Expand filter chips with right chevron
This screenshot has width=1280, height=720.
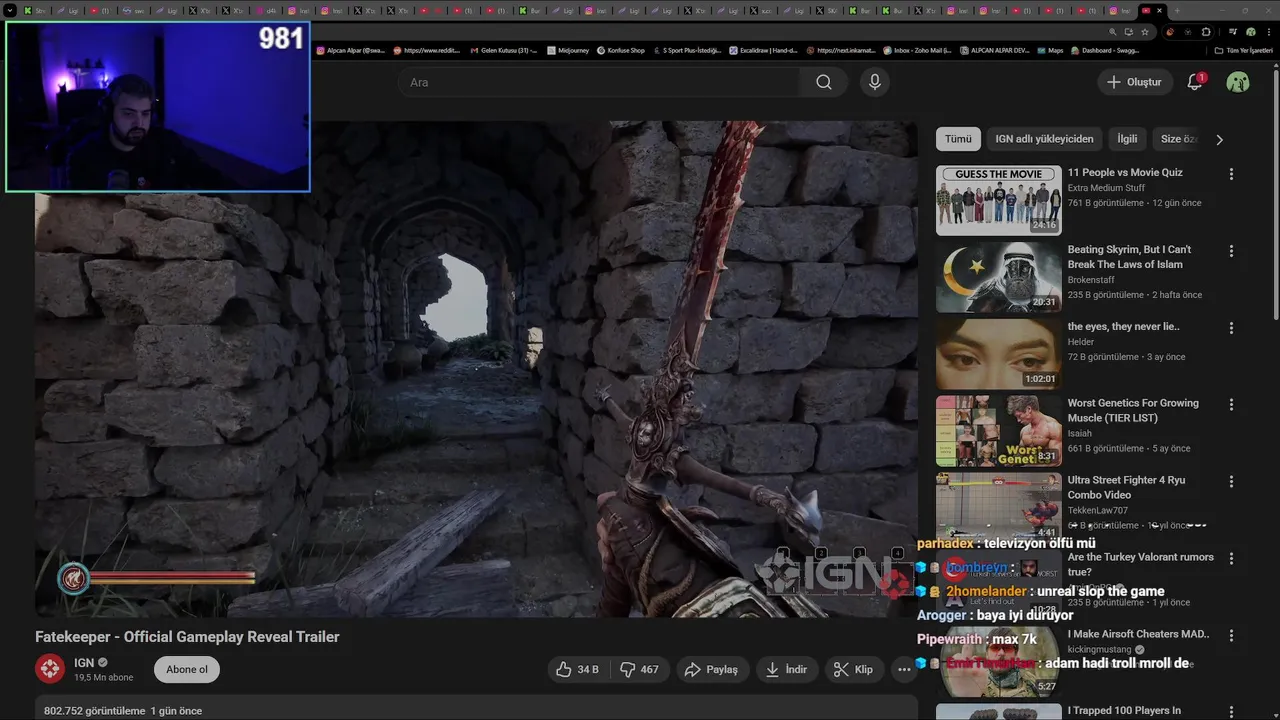coord(1219,139)
